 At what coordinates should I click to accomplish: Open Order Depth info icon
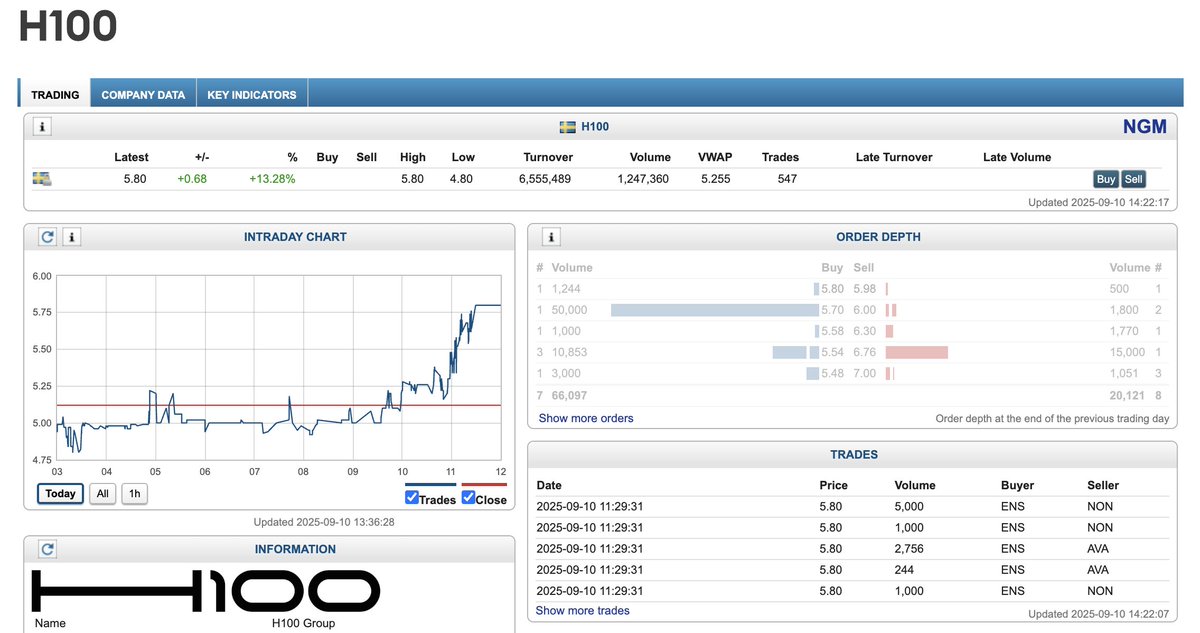(x=552, y=237)
